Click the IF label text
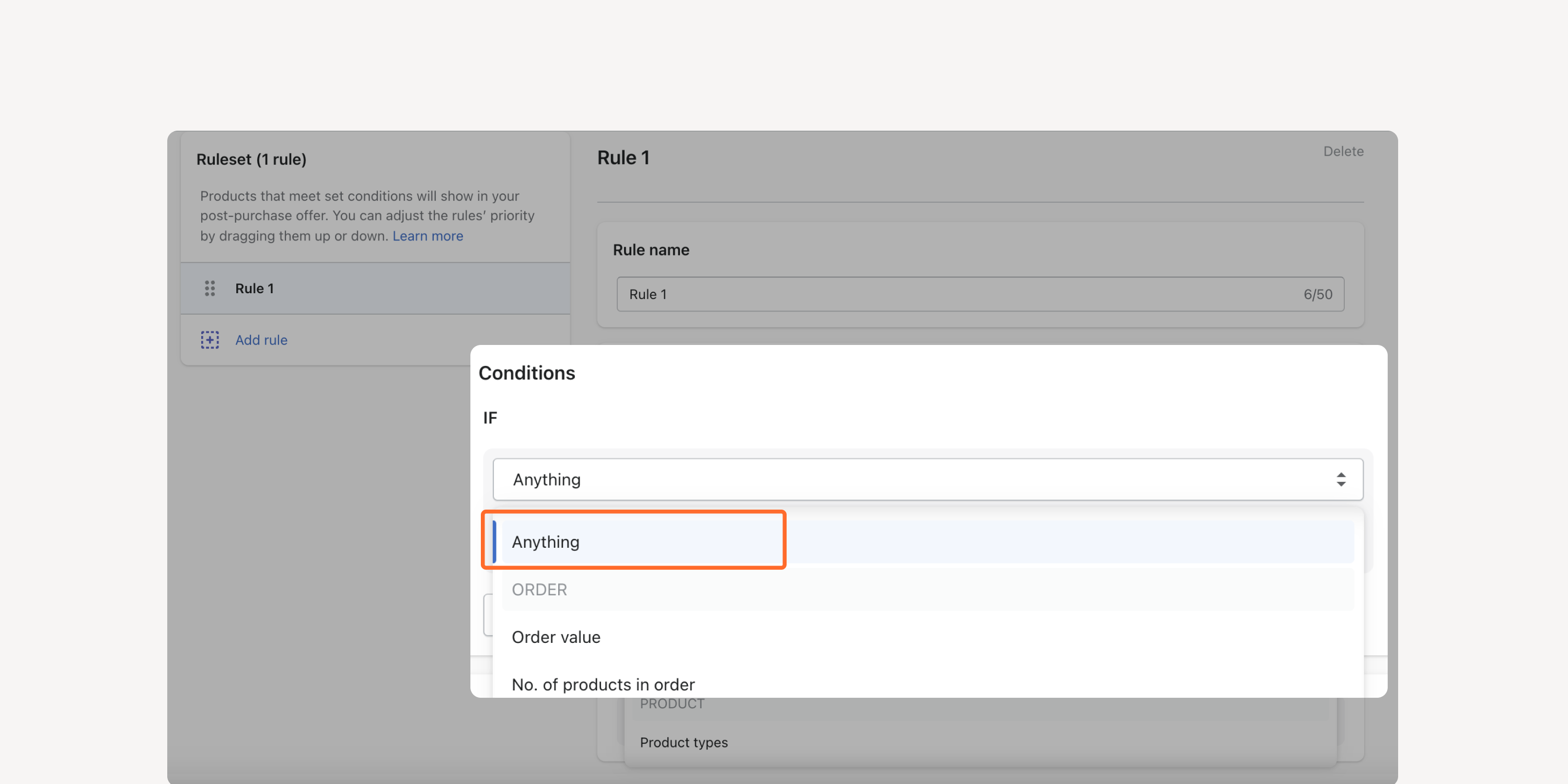1568x784 pixels. pyautogui.click(x=490, y=418)
